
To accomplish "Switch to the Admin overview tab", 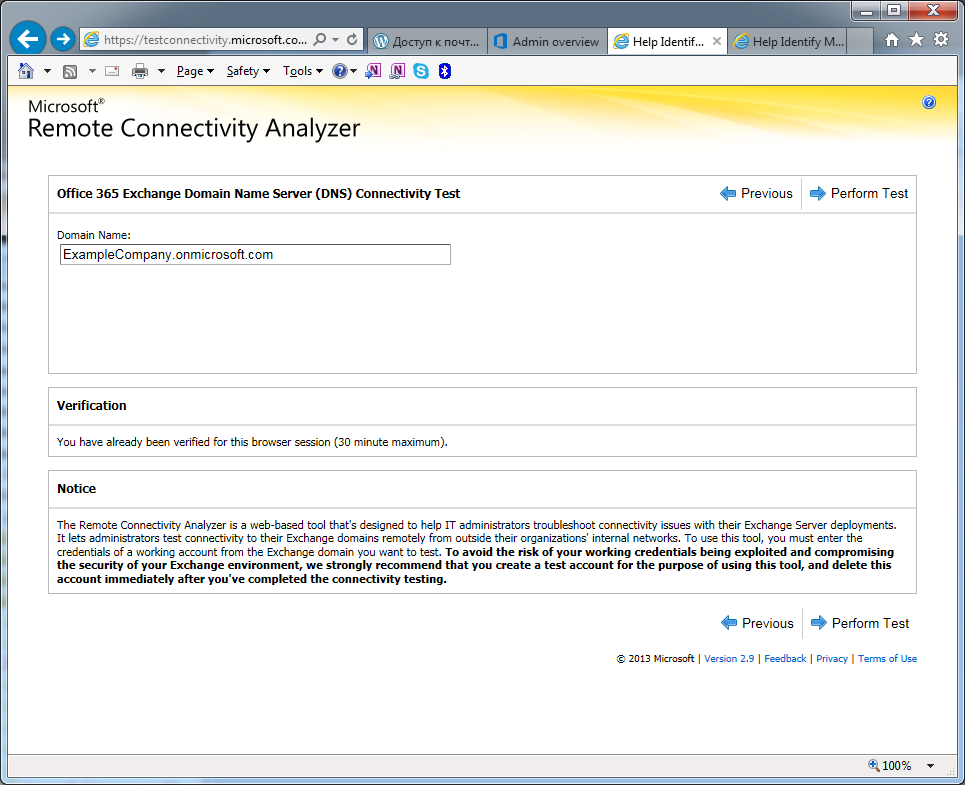I will point(547,41).
